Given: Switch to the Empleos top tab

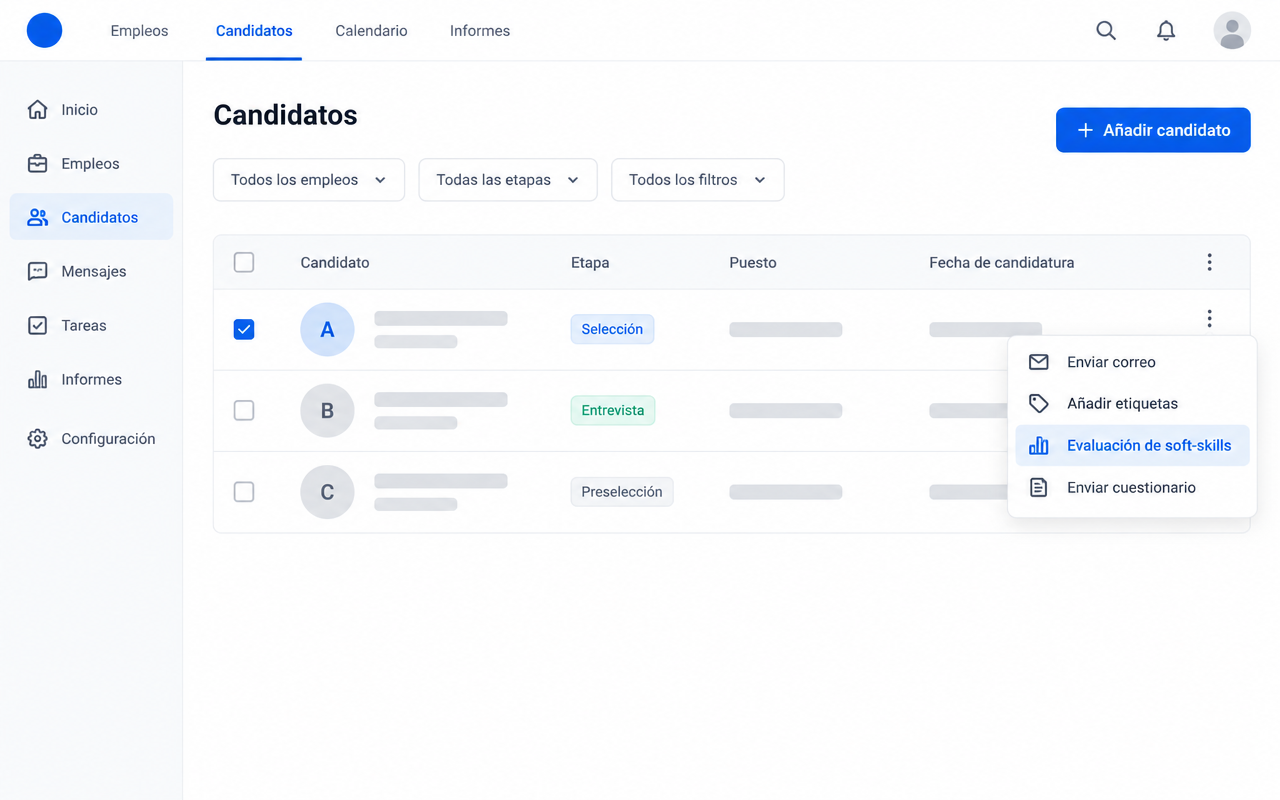Looking at the screenshot, I should pos(139,31).
